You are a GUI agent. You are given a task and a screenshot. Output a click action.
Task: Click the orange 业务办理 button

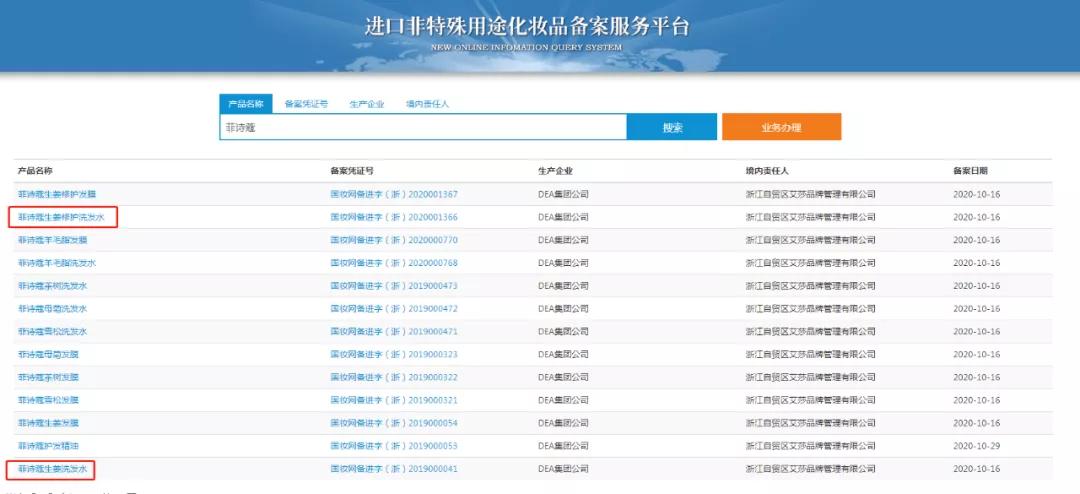[781, 127]
